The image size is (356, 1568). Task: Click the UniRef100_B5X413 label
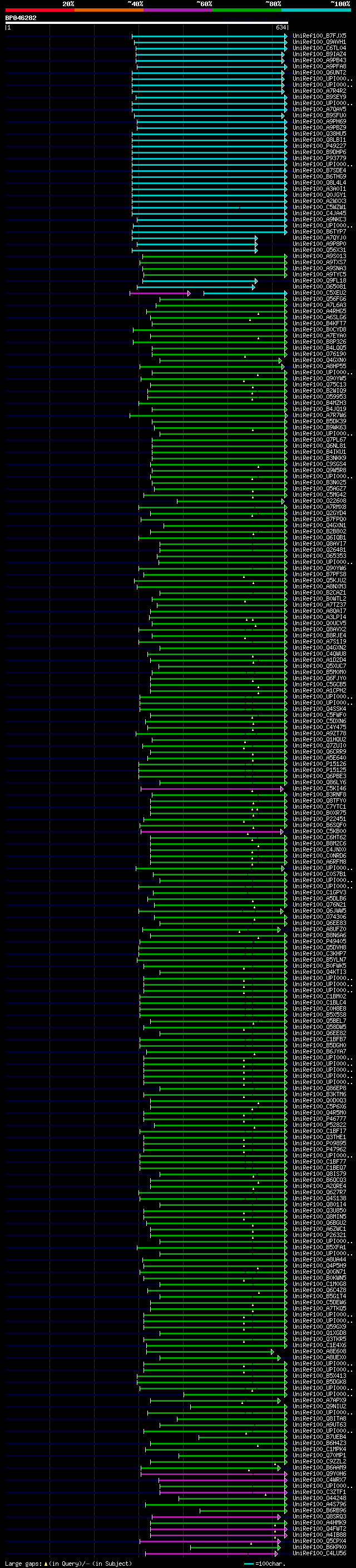click(x=319, y=1376)
